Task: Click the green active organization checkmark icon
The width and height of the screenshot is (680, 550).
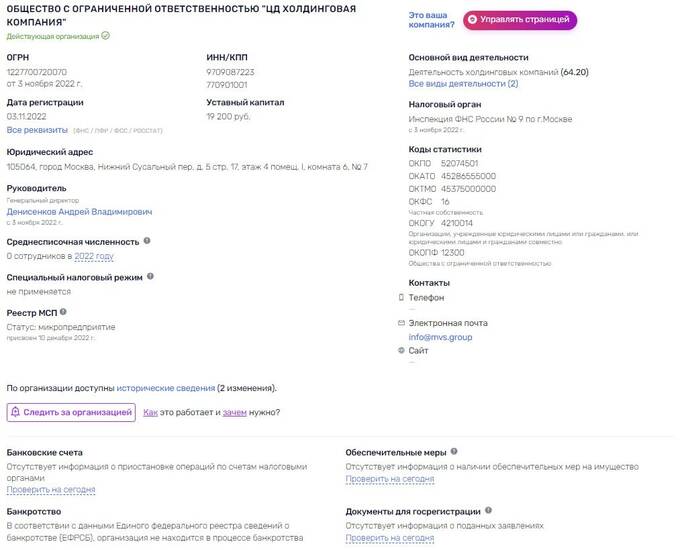Action: [x=105, y=36]
